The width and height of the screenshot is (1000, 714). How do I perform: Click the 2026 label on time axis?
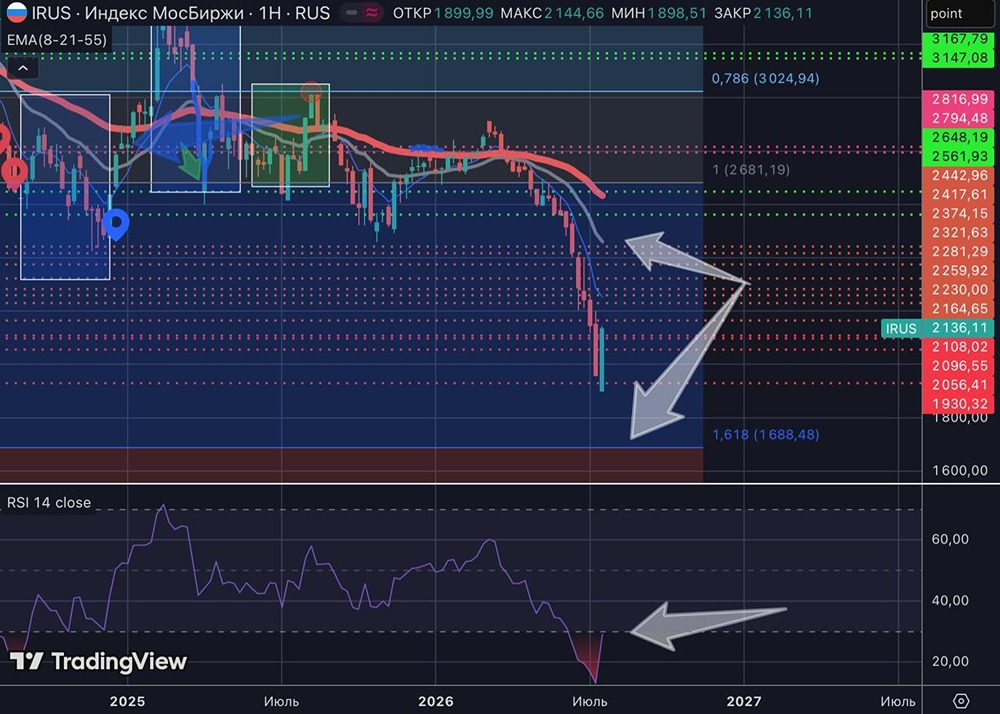coord(436,702)
